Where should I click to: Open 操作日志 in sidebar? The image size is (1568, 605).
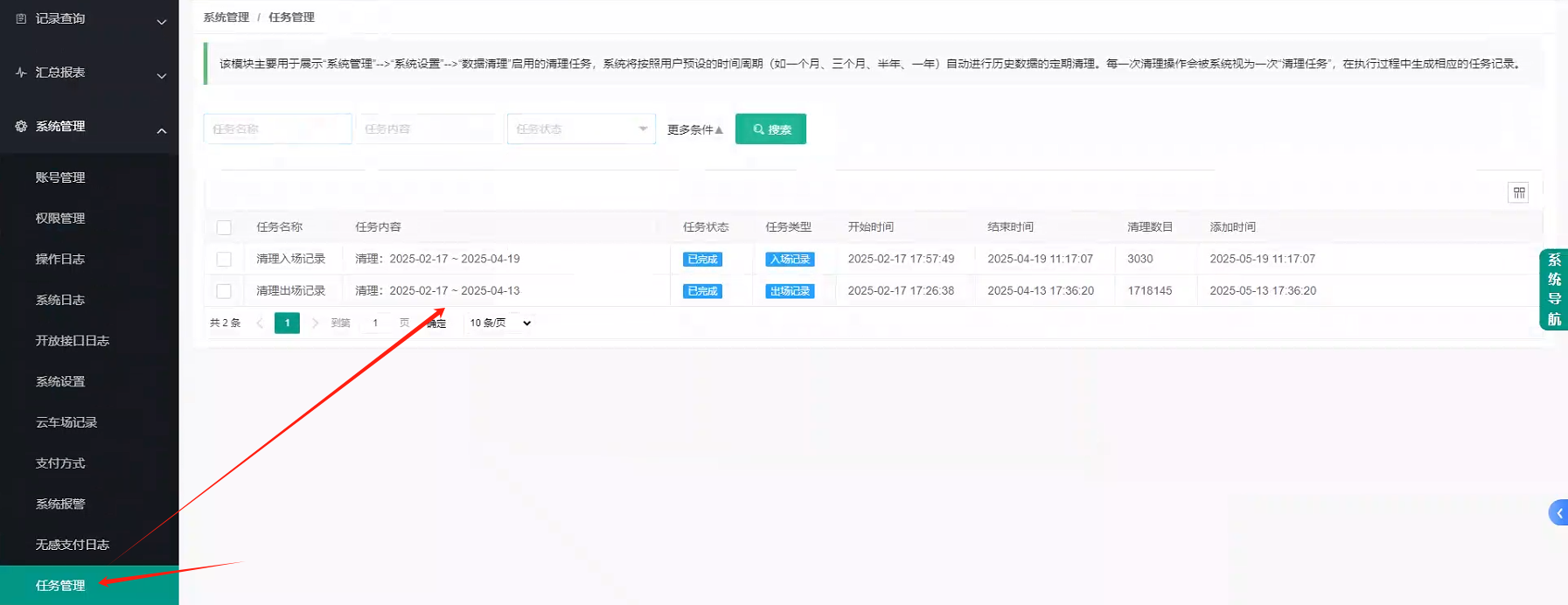click(x=60, y=259)
